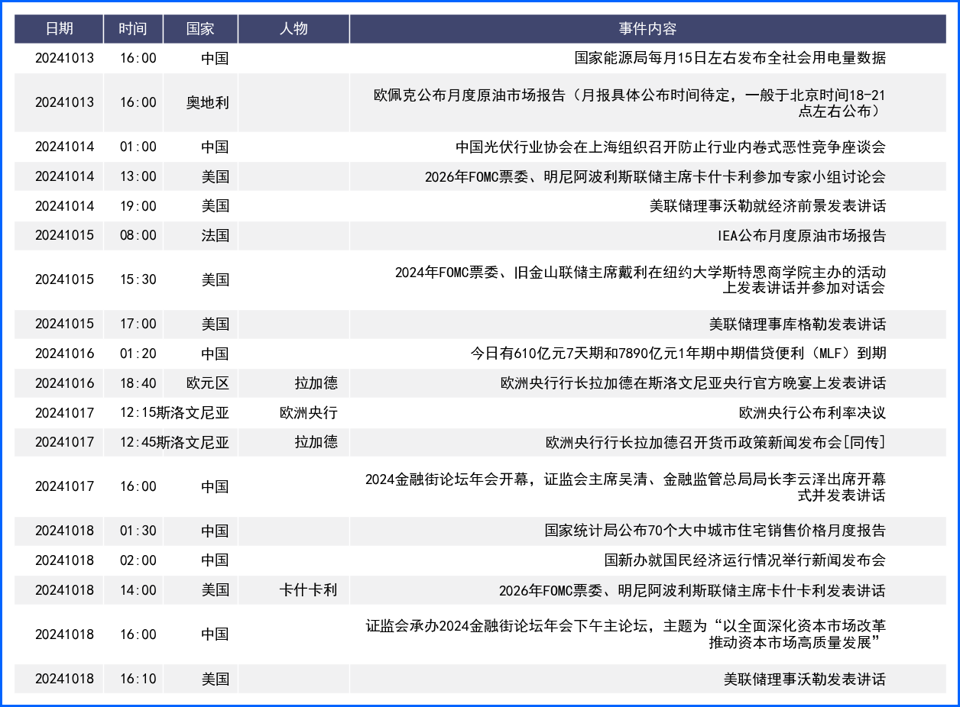Click 斯洛文尼亚 in the 12:45 row
Image resolution: width=960 pixels, height=707 pixels.
(x=193, y=443)
